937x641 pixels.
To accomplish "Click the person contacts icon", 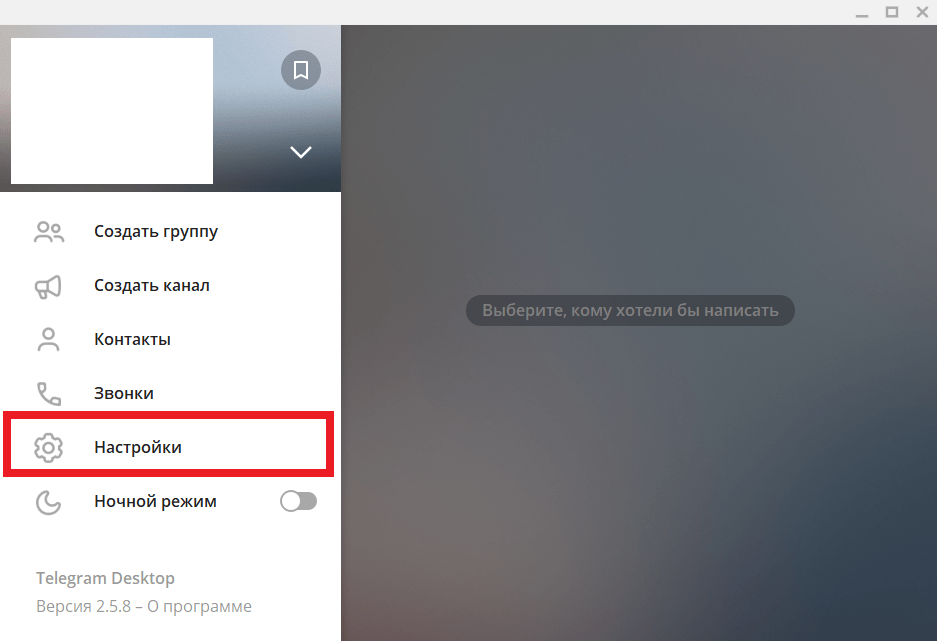I will [x=48, y=339].
